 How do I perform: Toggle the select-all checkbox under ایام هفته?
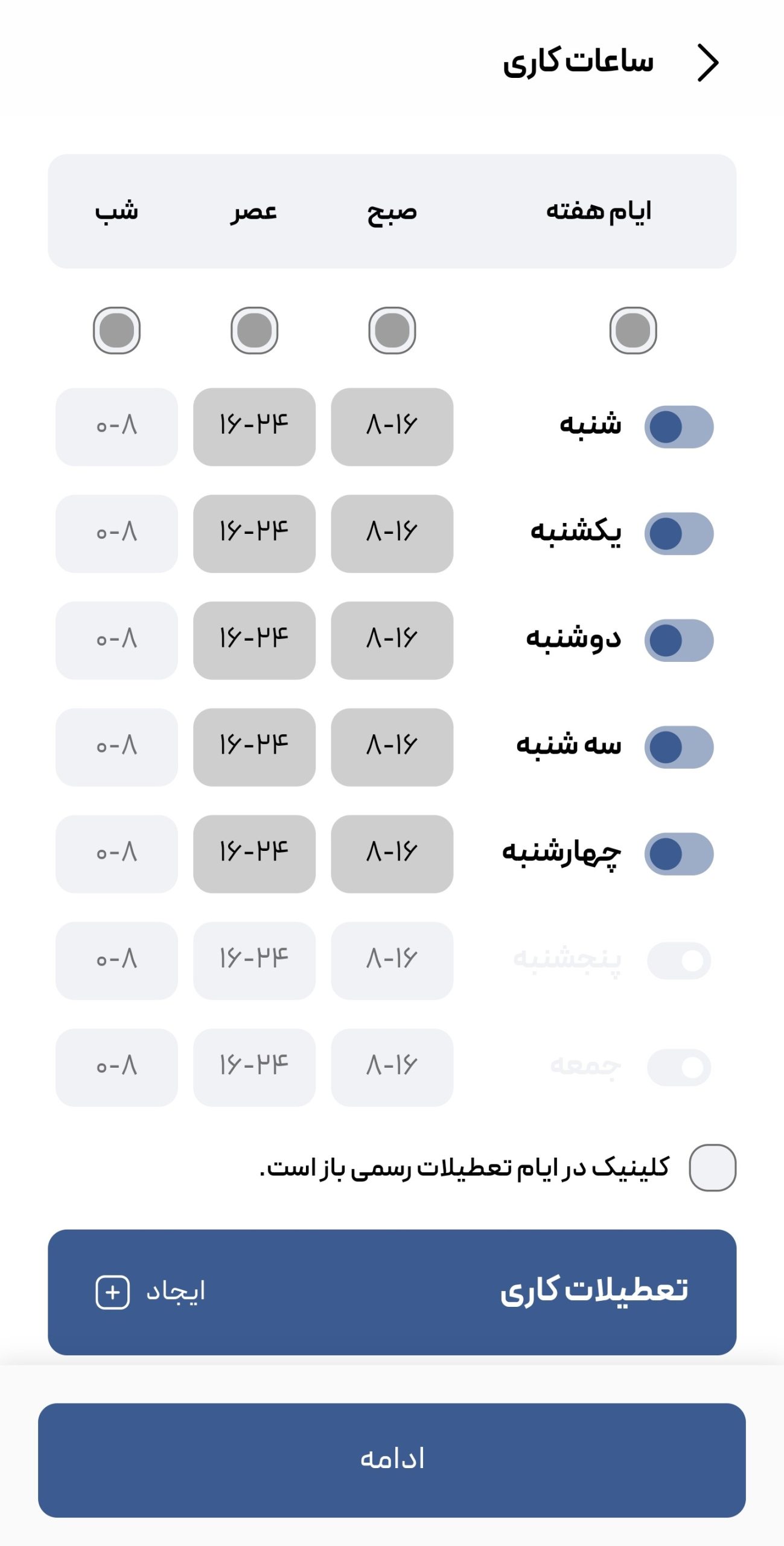tap(633, 330)
